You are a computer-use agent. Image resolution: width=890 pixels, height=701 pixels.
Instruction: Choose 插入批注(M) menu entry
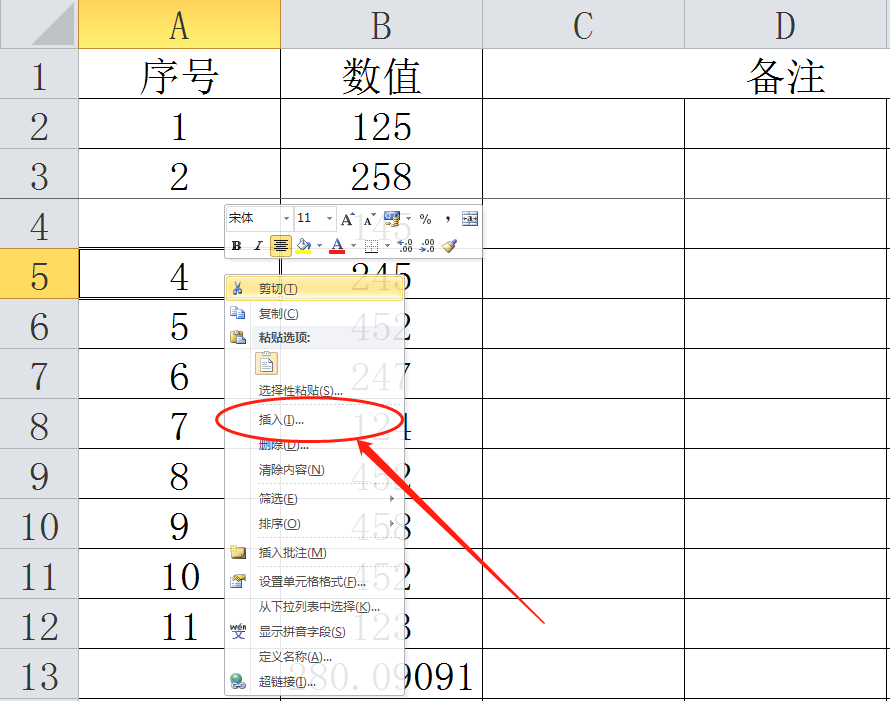point(315,553)
